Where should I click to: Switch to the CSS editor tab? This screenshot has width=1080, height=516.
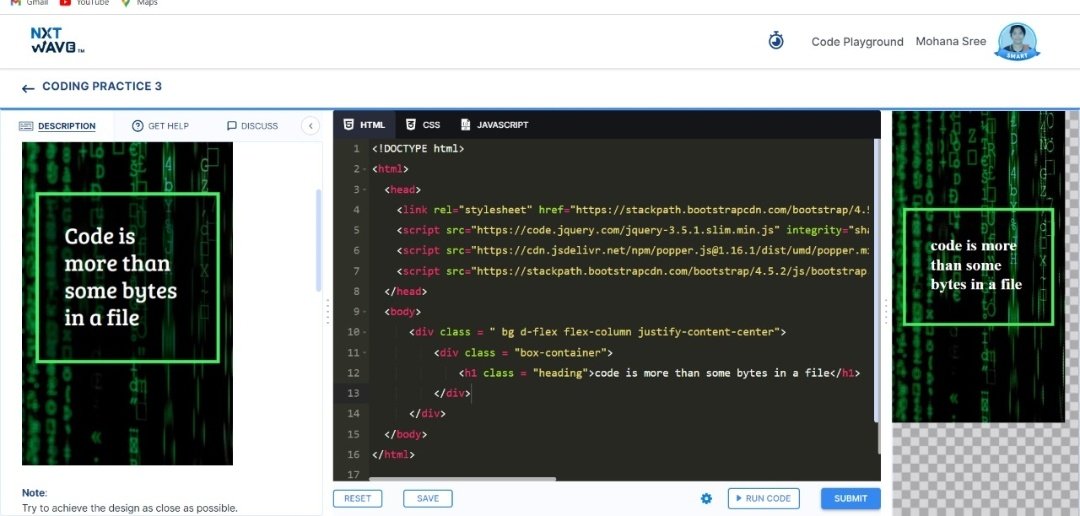(423, 125)
